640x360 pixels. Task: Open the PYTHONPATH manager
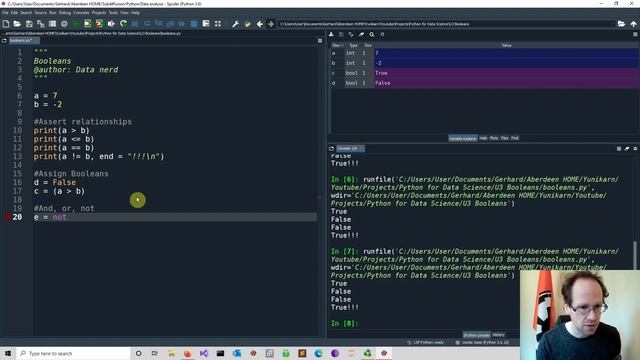click(247, 24)
